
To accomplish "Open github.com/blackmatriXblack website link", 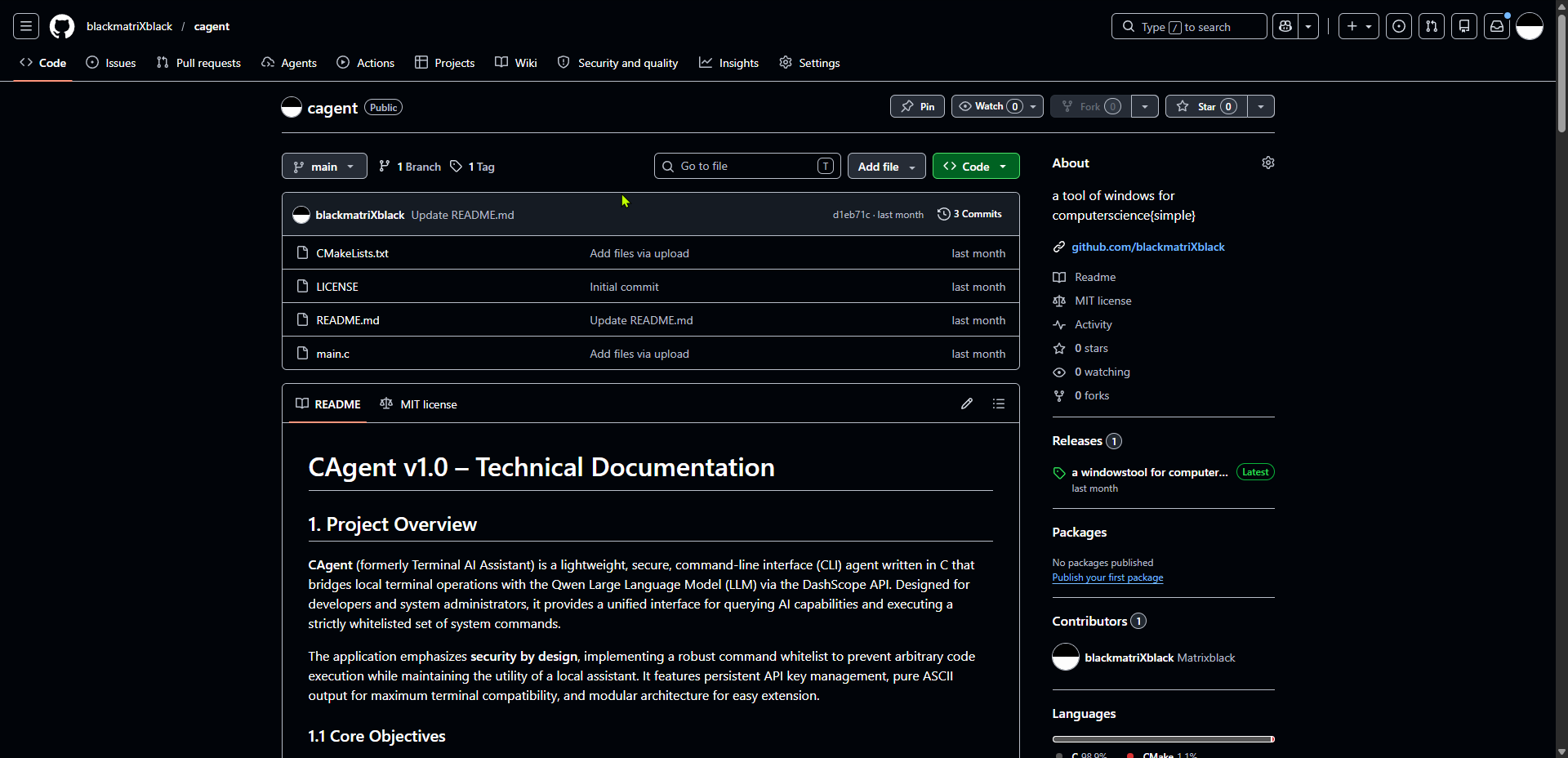I will (x=1147, y=247).
